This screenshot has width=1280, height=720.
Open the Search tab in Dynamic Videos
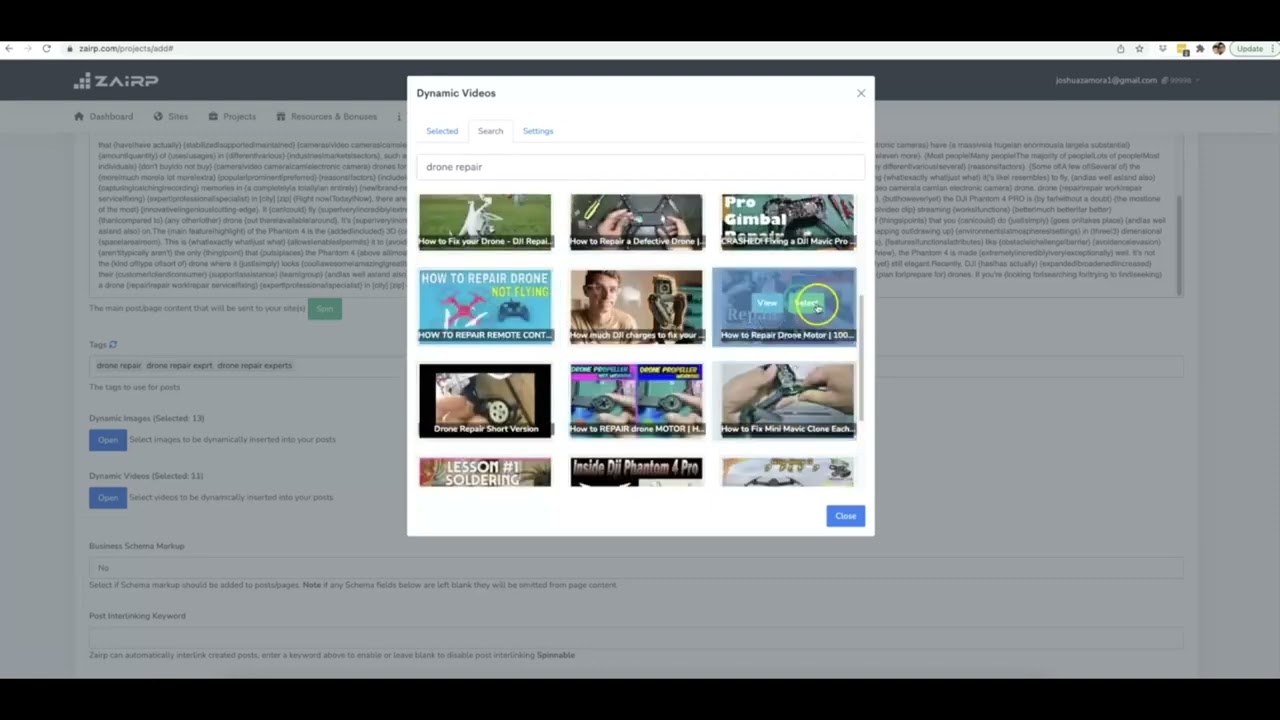click(490, 131)
